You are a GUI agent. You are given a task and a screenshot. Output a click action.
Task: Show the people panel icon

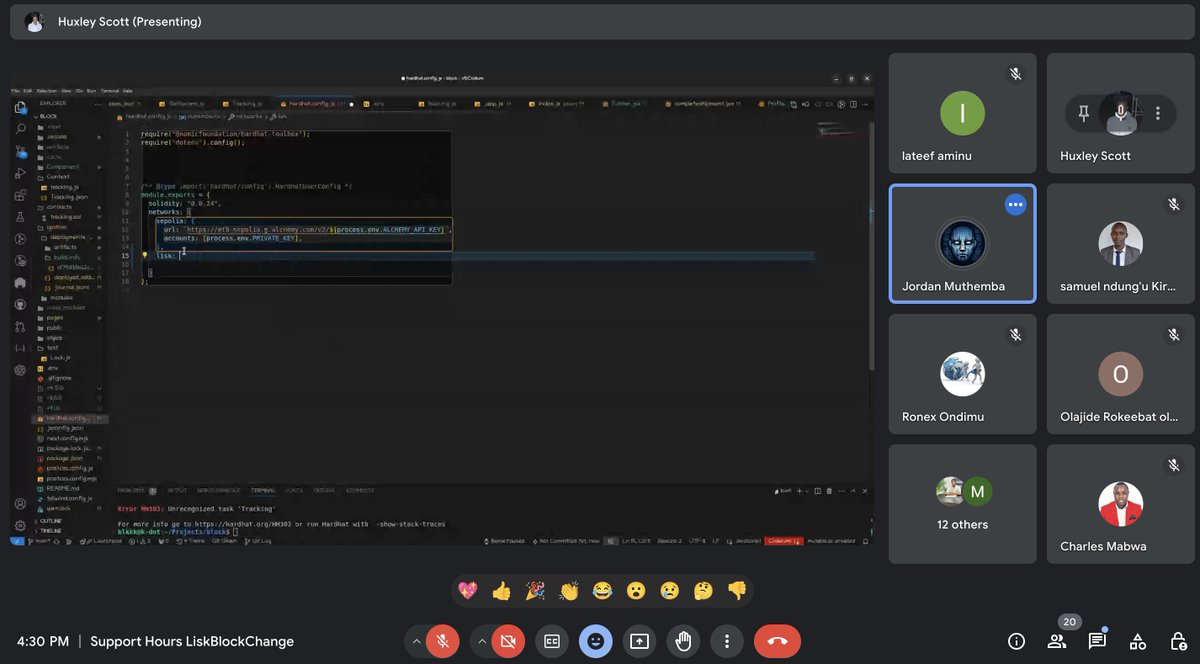[x=1056, y=641]
